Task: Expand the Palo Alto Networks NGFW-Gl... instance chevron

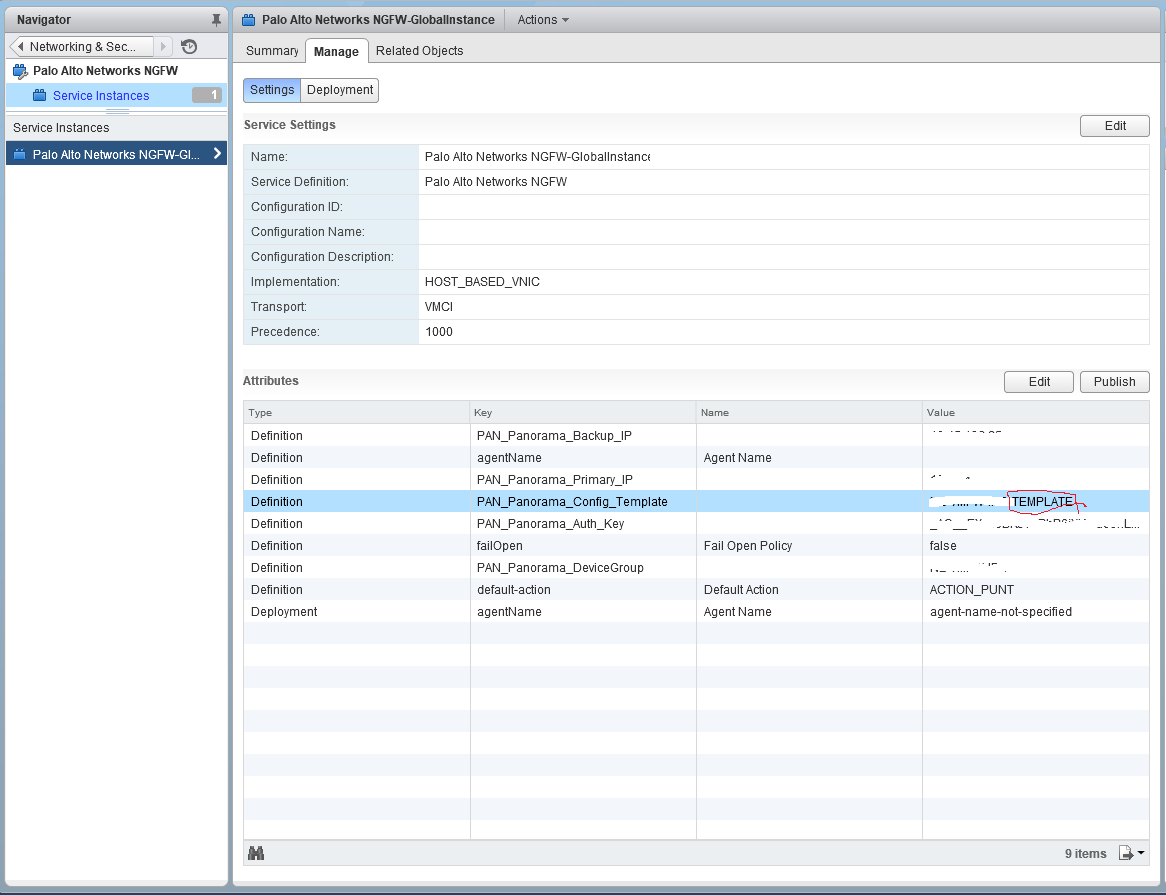Action: point(217,154)
